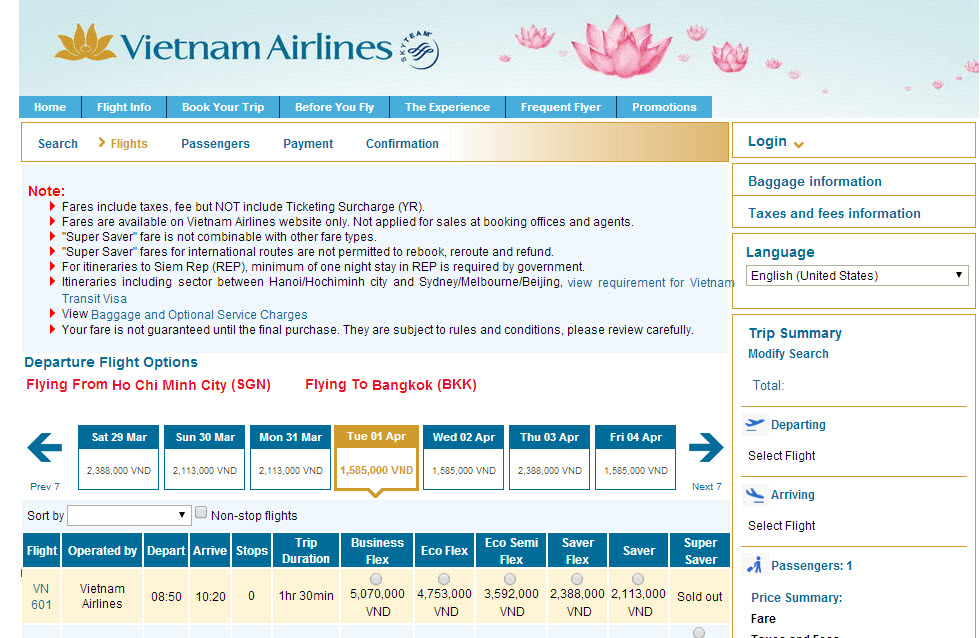
Task: Open the Book Your Trip menu
Action: [x=223, y=107]
